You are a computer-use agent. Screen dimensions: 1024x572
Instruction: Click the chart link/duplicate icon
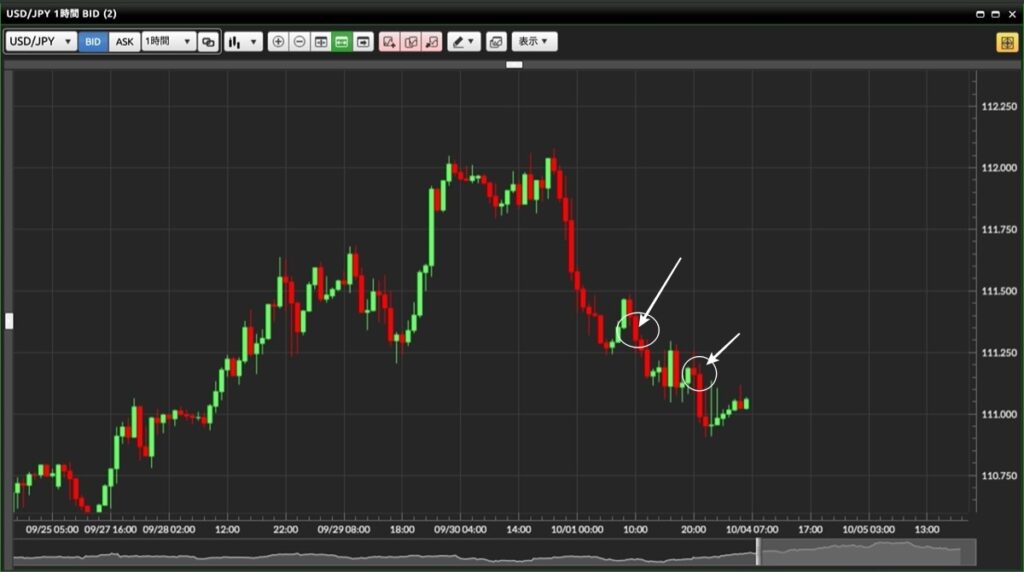(208, 42)
